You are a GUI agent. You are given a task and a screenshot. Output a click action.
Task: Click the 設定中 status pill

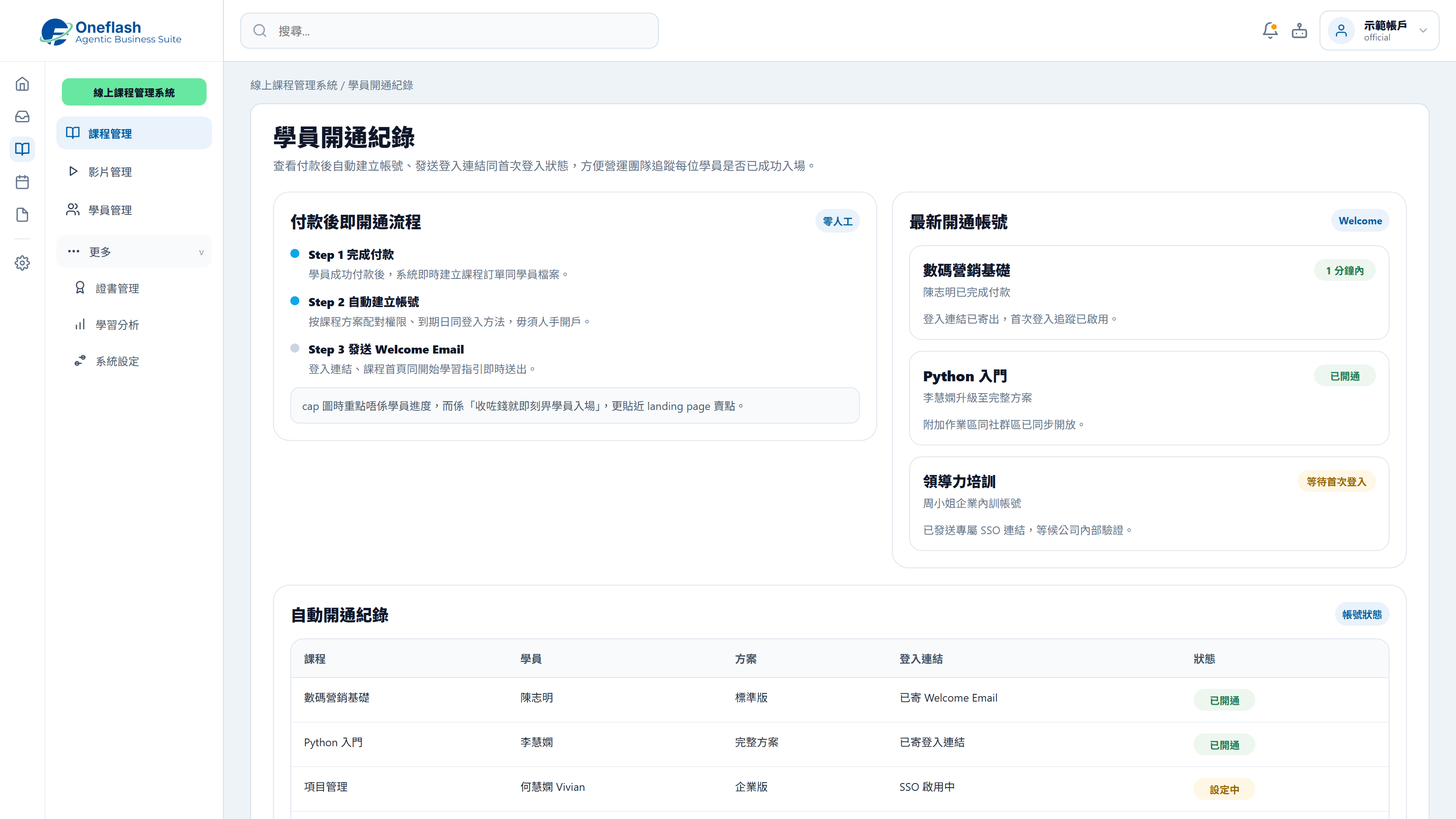tap(1224, 789)
